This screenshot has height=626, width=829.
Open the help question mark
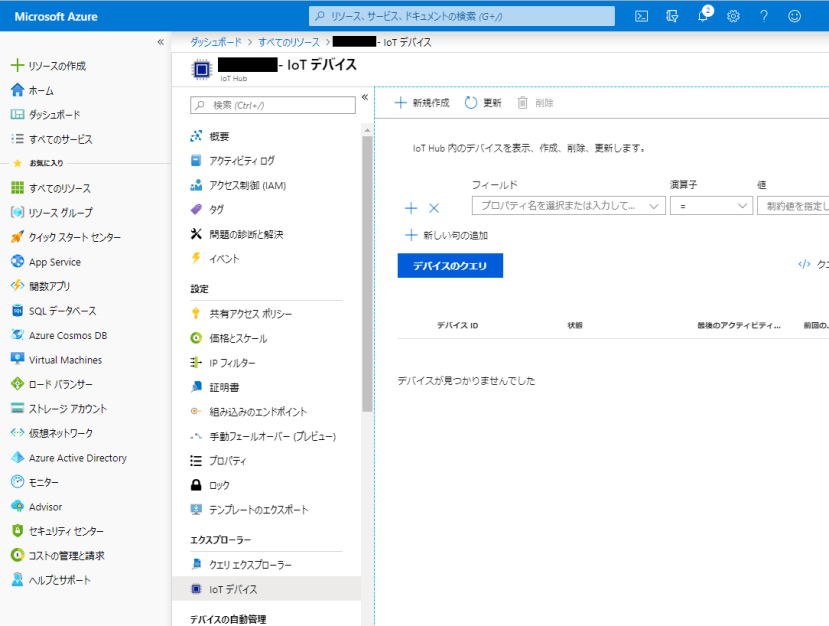[763, 16]
